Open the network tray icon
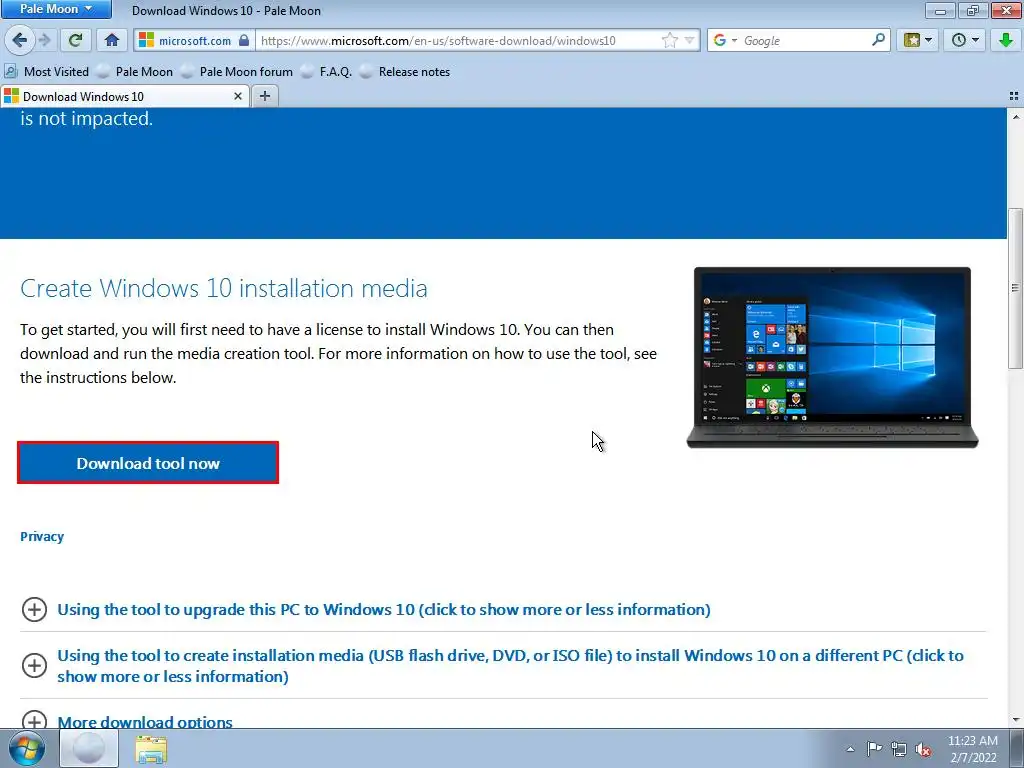The width and height of the screenshot is (1024, 768). [899, 749]
